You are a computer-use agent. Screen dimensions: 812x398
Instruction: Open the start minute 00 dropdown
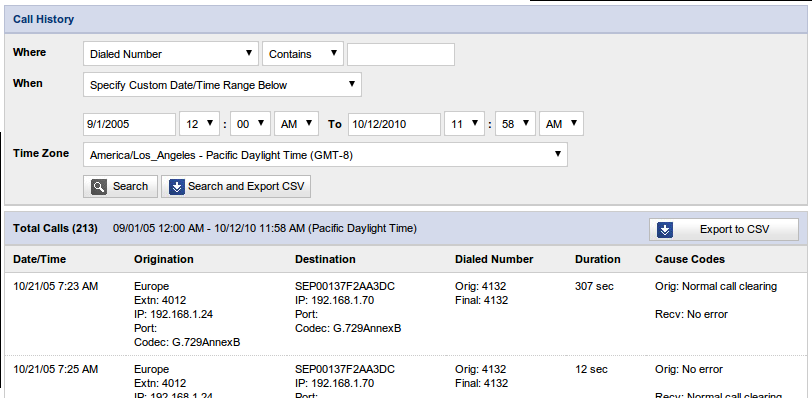click(250, 124)
